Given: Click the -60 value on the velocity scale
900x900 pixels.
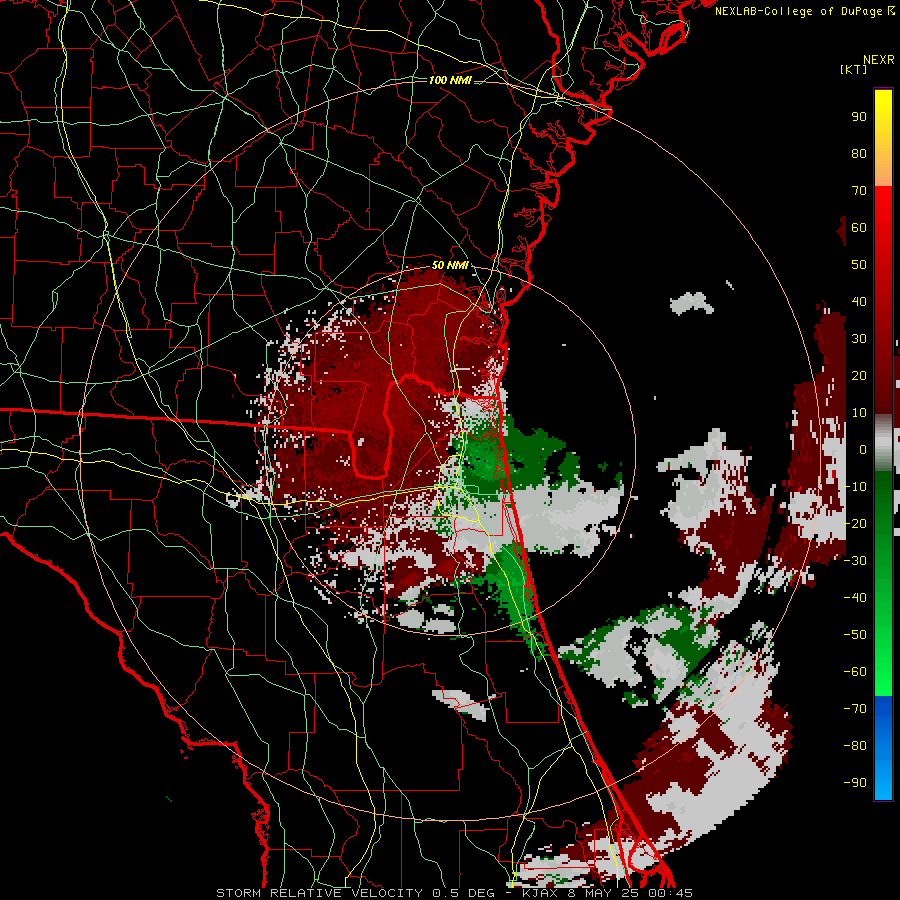Looking at the screenshot, I should click(855, 672).
